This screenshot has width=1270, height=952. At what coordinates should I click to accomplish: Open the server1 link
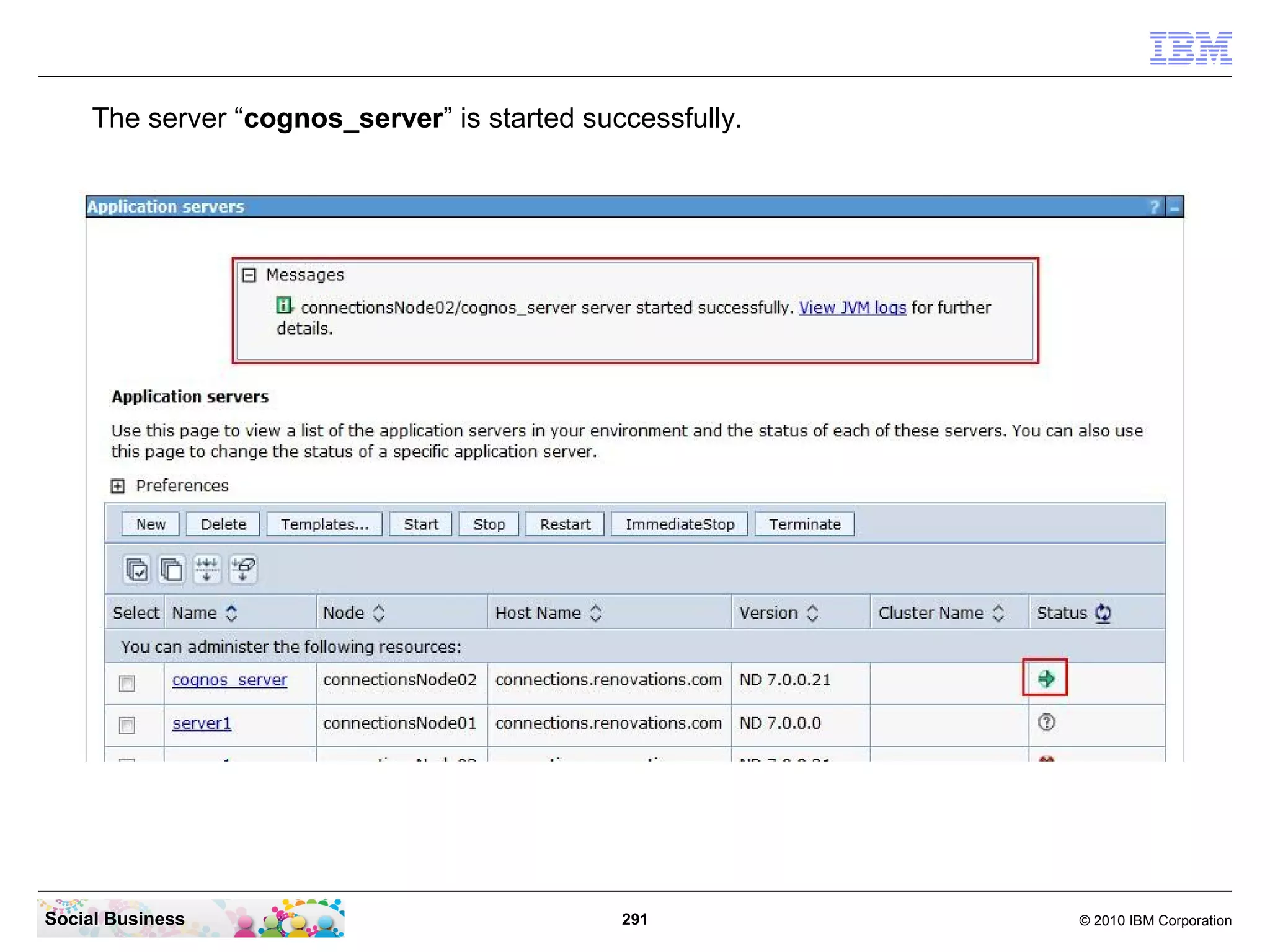click(x=202, y=723)
